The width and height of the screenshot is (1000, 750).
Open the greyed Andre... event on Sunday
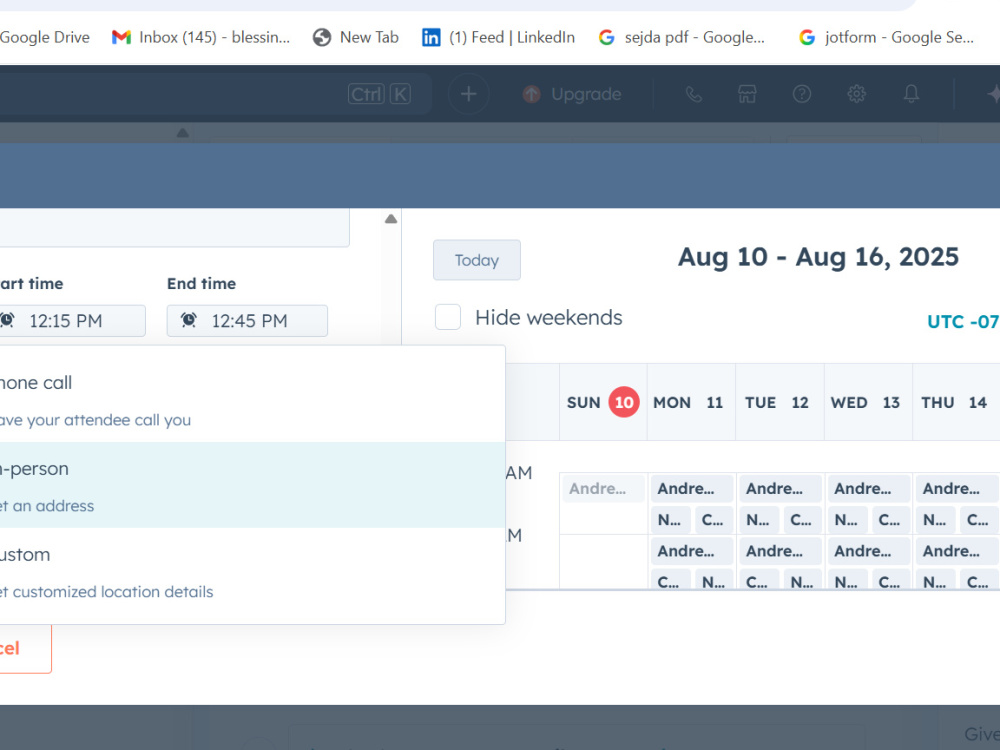tap(603, 489)
